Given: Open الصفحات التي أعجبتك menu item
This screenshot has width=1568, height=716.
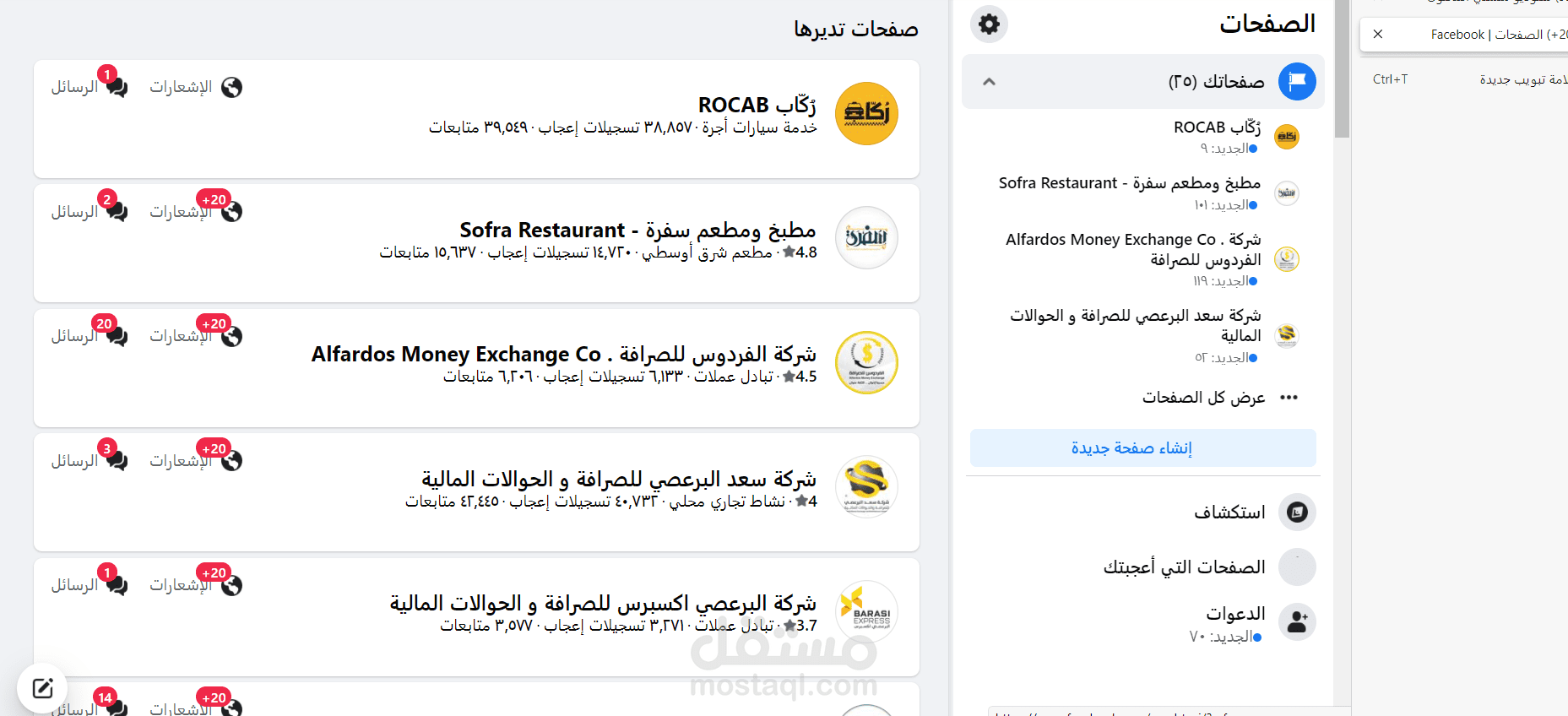Looking at the screenshot, I should click(1184, 567).
